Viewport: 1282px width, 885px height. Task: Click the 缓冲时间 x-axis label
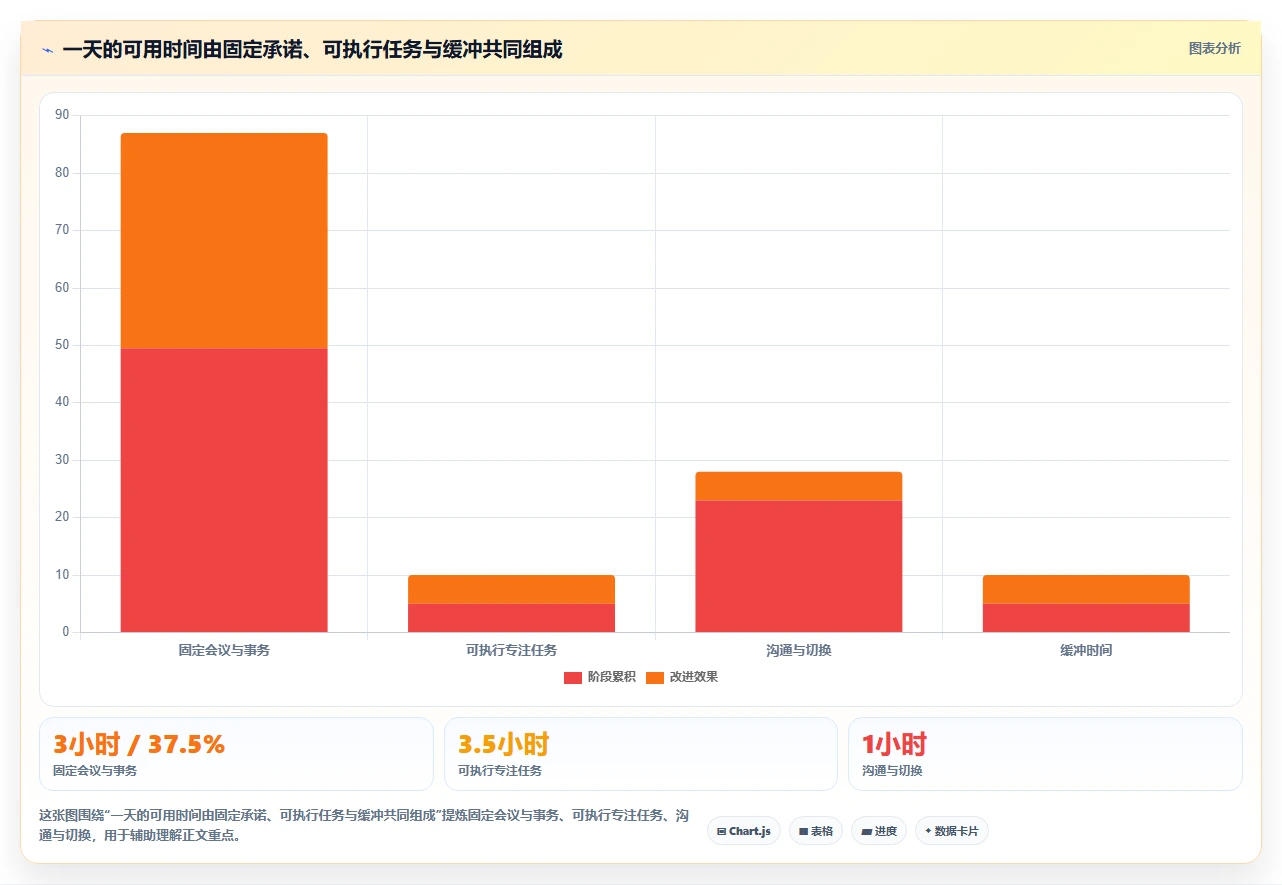pyautogui.click(x=1086, y=650)
